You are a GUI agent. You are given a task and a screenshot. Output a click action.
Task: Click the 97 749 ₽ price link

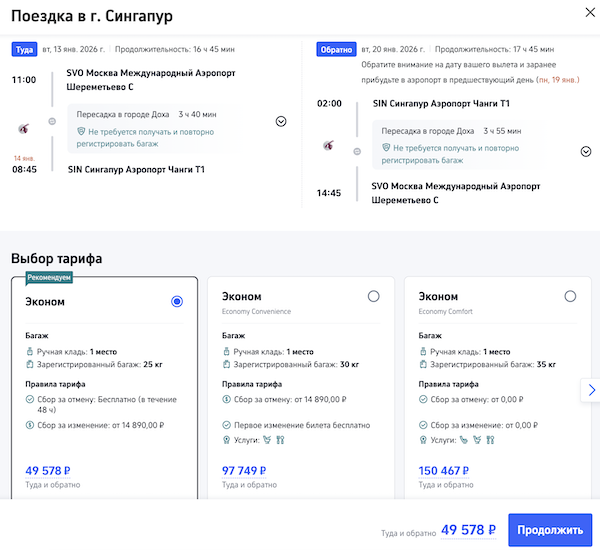242,470
